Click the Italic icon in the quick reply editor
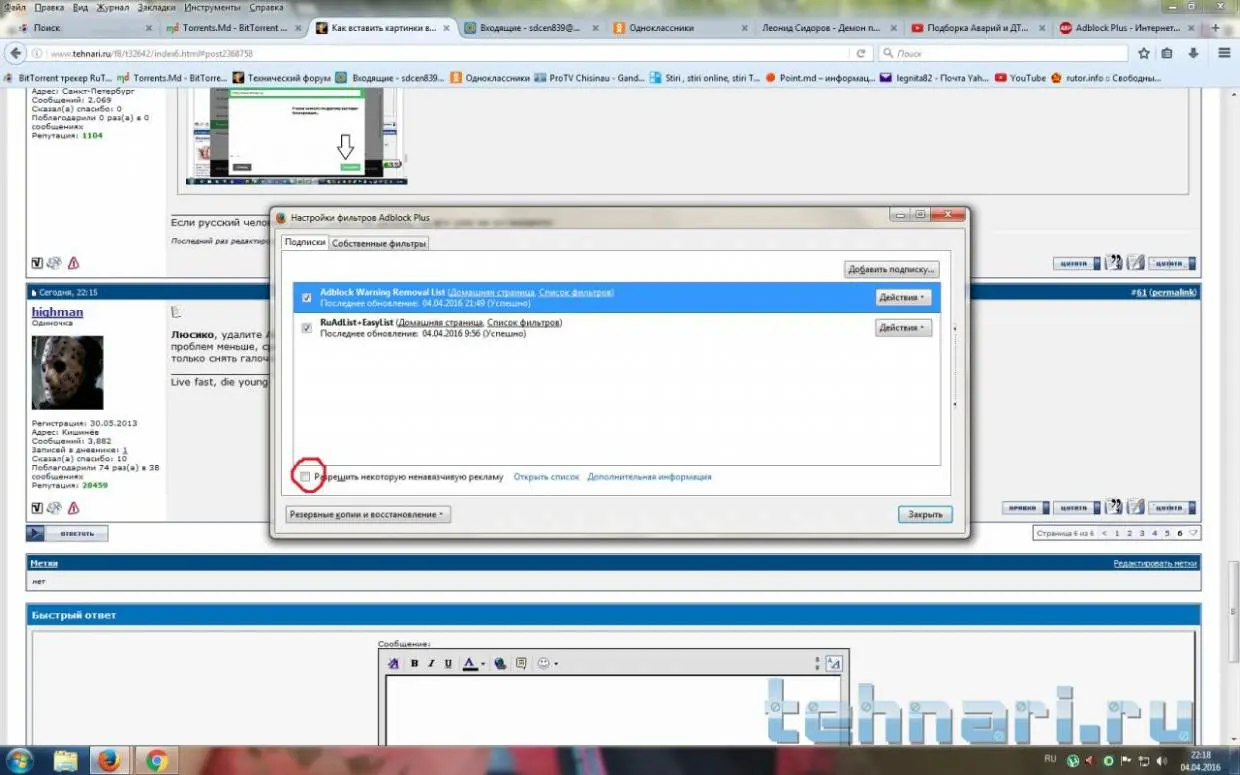Screen dimensions: 1240x775 (431, 663)
